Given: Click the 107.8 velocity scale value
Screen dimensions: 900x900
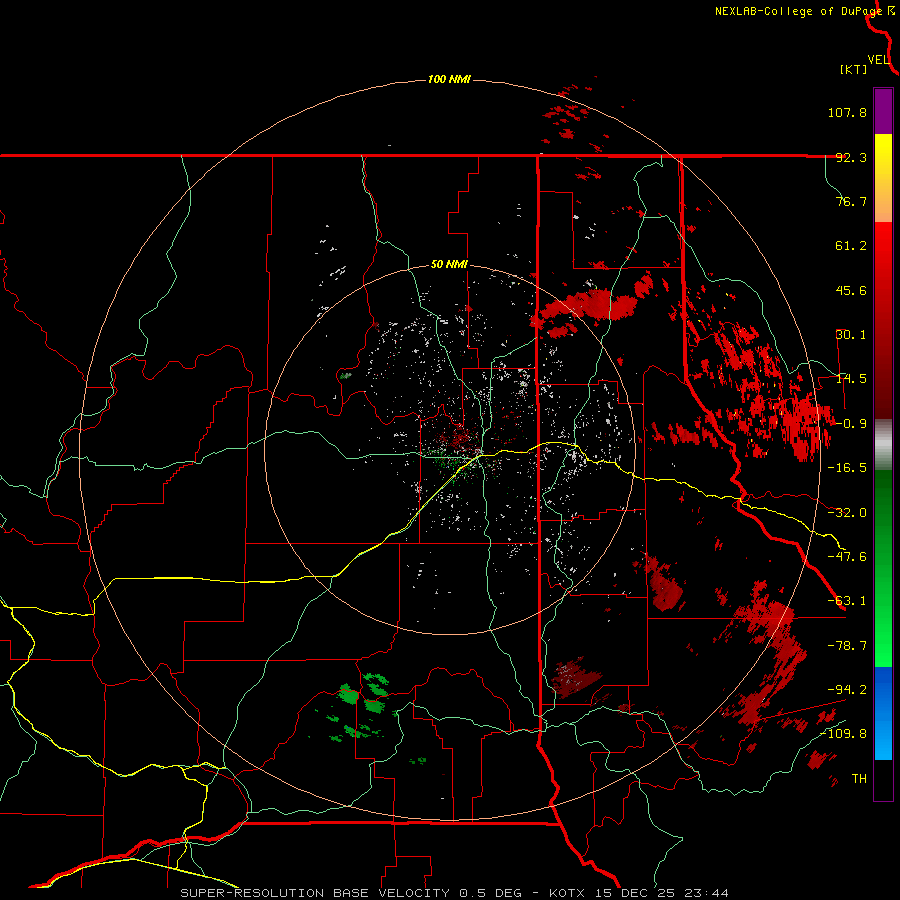Looking at the screenshot, I should click(x=847, y=112).
